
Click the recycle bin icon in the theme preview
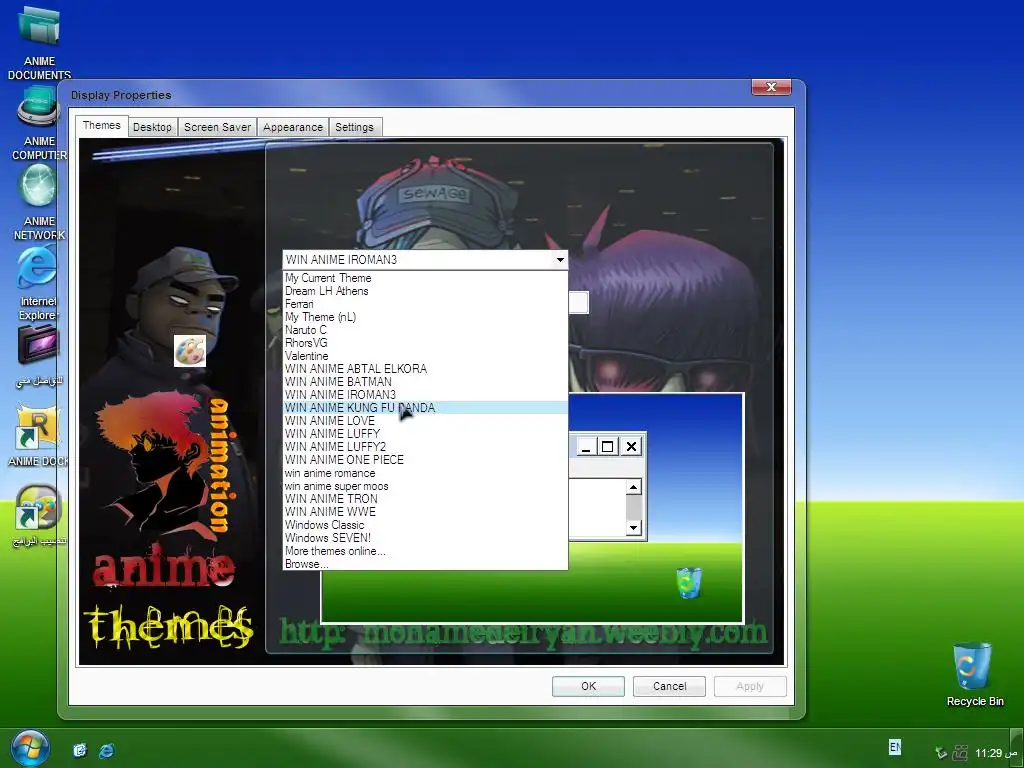click(x=689, y=583)
